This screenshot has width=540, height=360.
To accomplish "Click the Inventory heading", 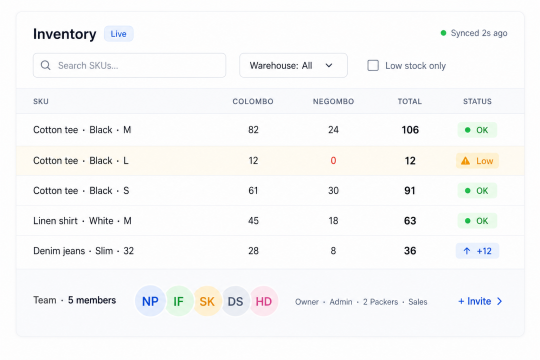I will point(65,34).
